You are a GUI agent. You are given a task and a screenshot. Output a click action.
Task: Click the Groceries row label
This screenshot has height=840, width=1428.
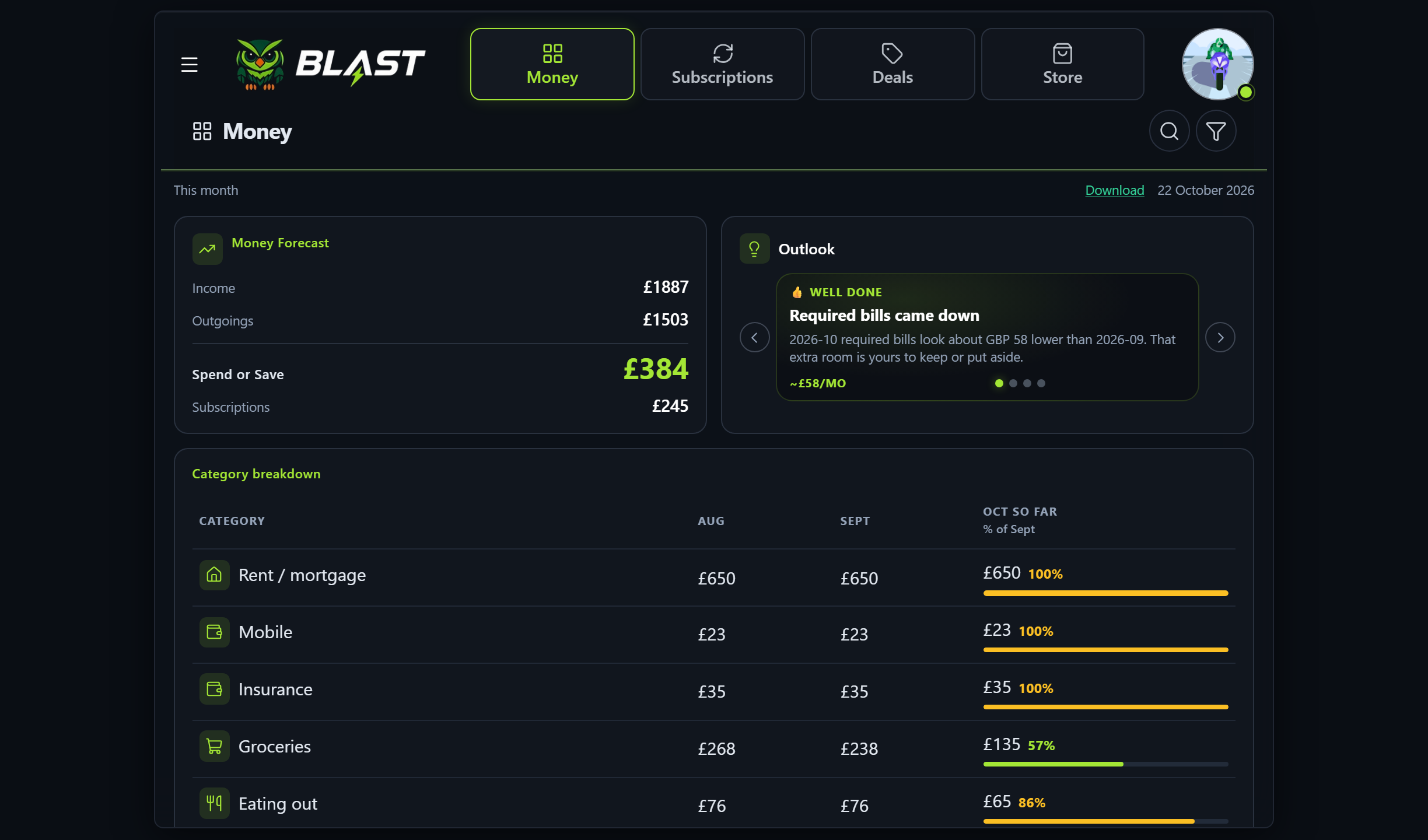point(275,747)
